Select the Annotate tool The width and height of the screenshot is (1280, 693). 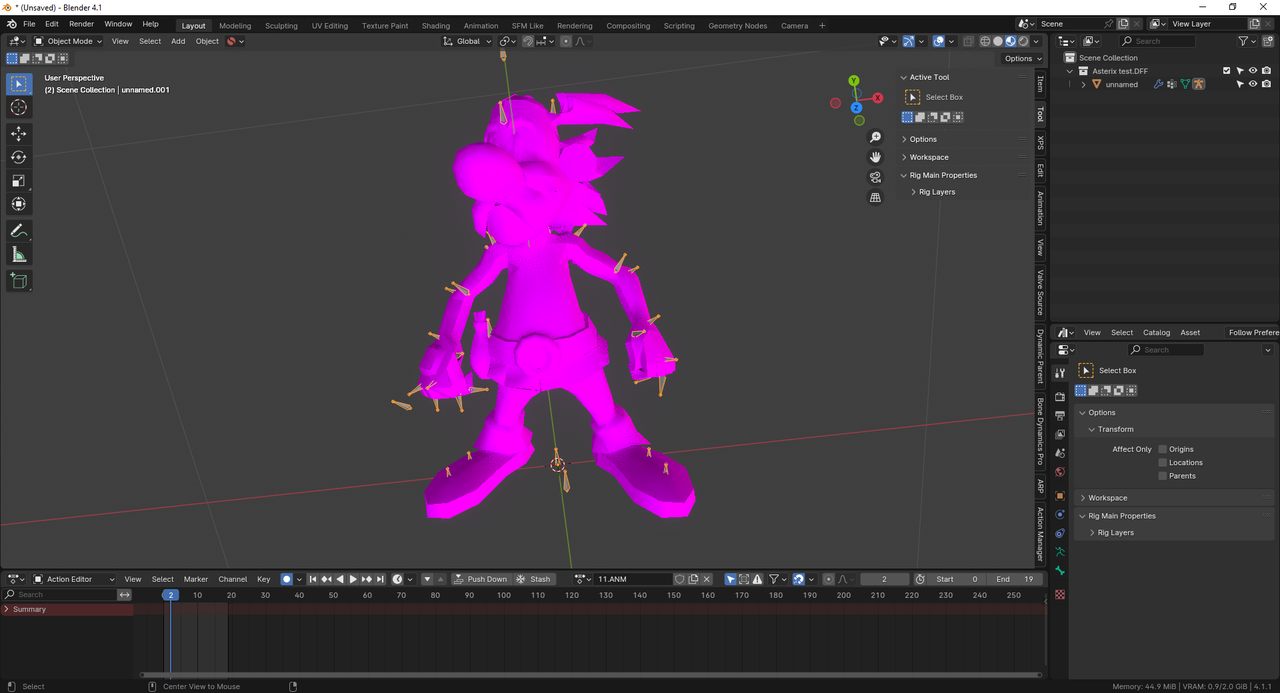(x=18, y=231)
